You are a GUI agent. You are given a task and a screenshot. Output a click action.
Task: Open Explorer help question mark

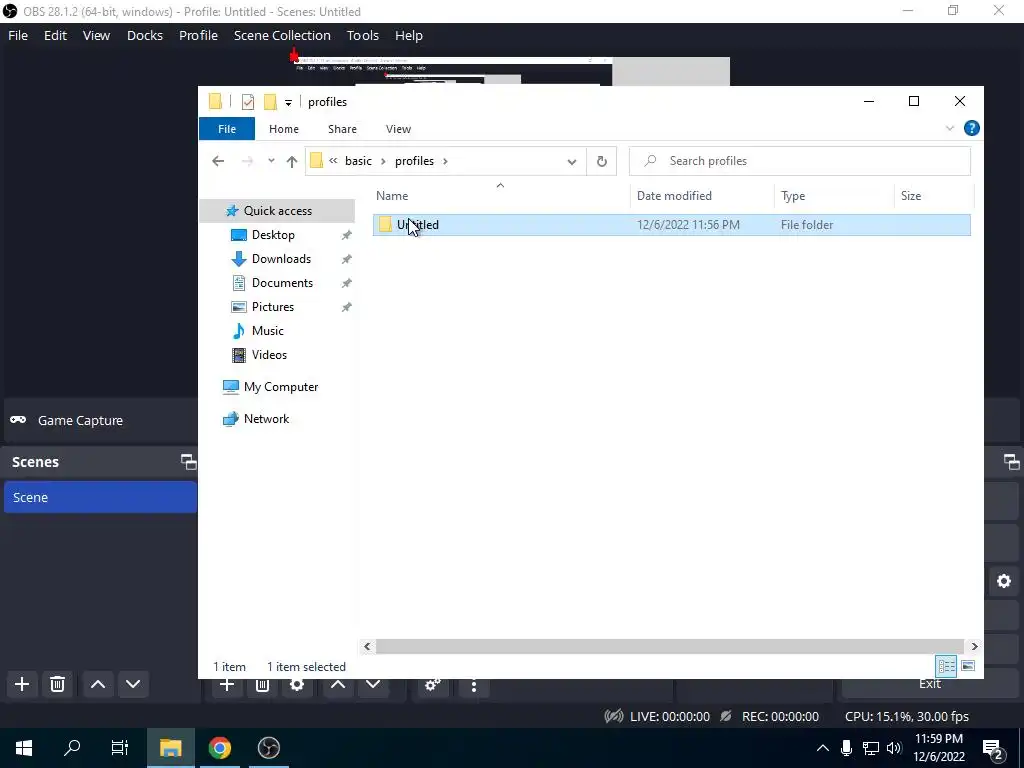[971, 128]
